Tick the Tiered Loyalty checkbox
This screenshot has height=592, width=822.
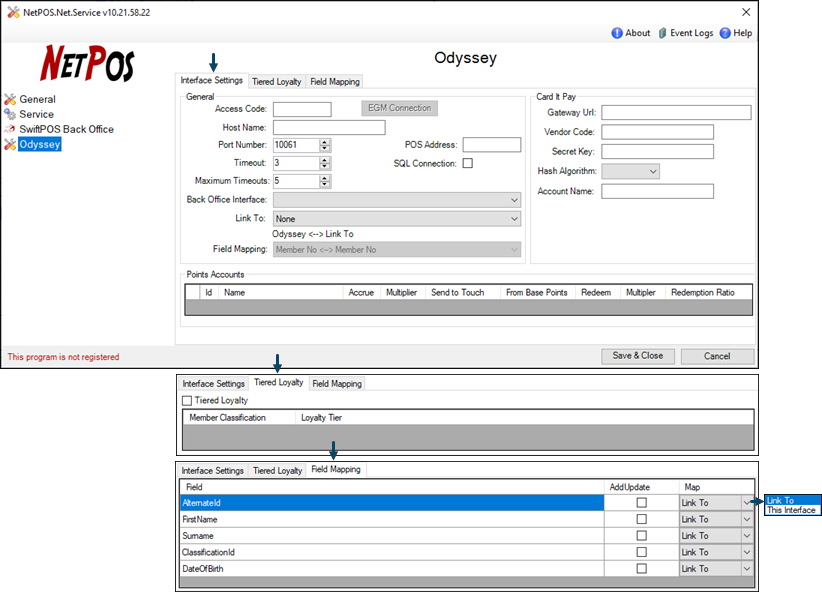187,401
